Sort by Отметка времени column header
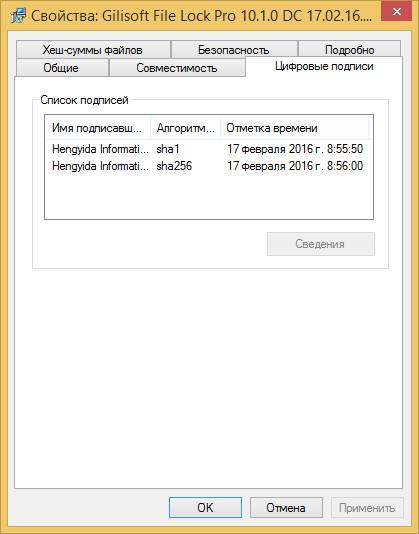Screen dimensions: 419x534 click(x=295, y=128)
